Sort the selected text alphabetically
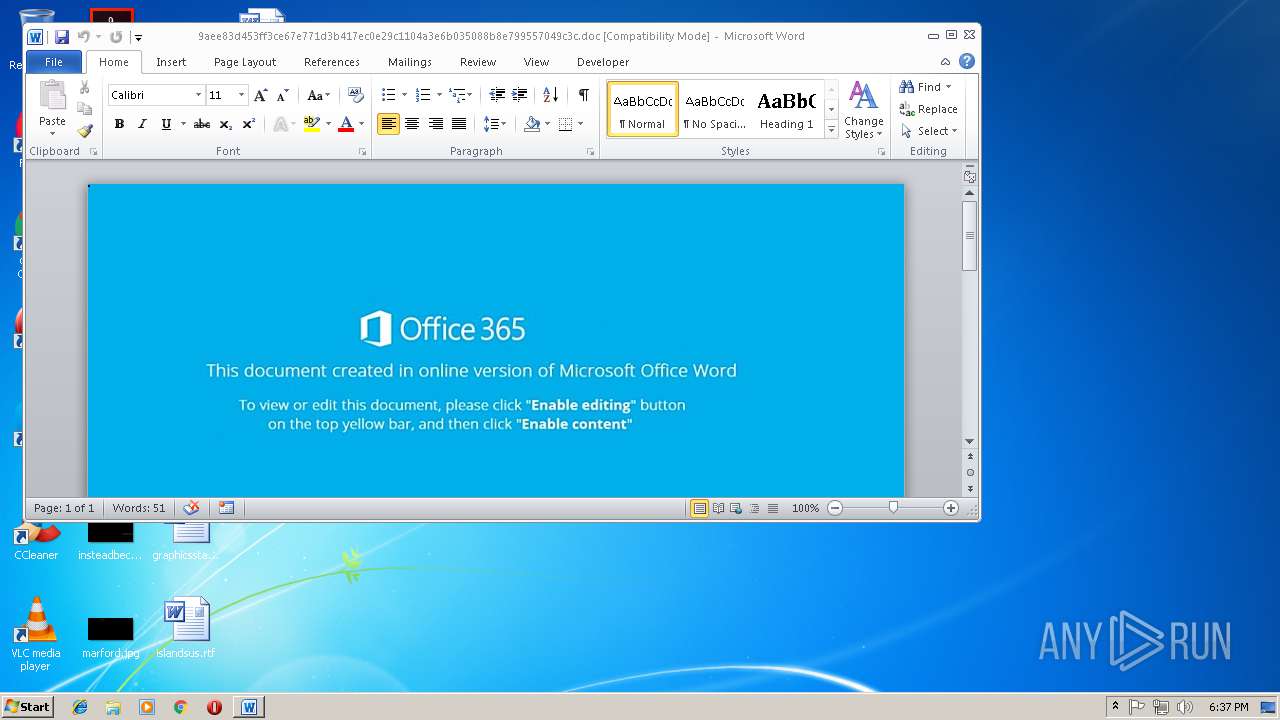 click(551, 95)
